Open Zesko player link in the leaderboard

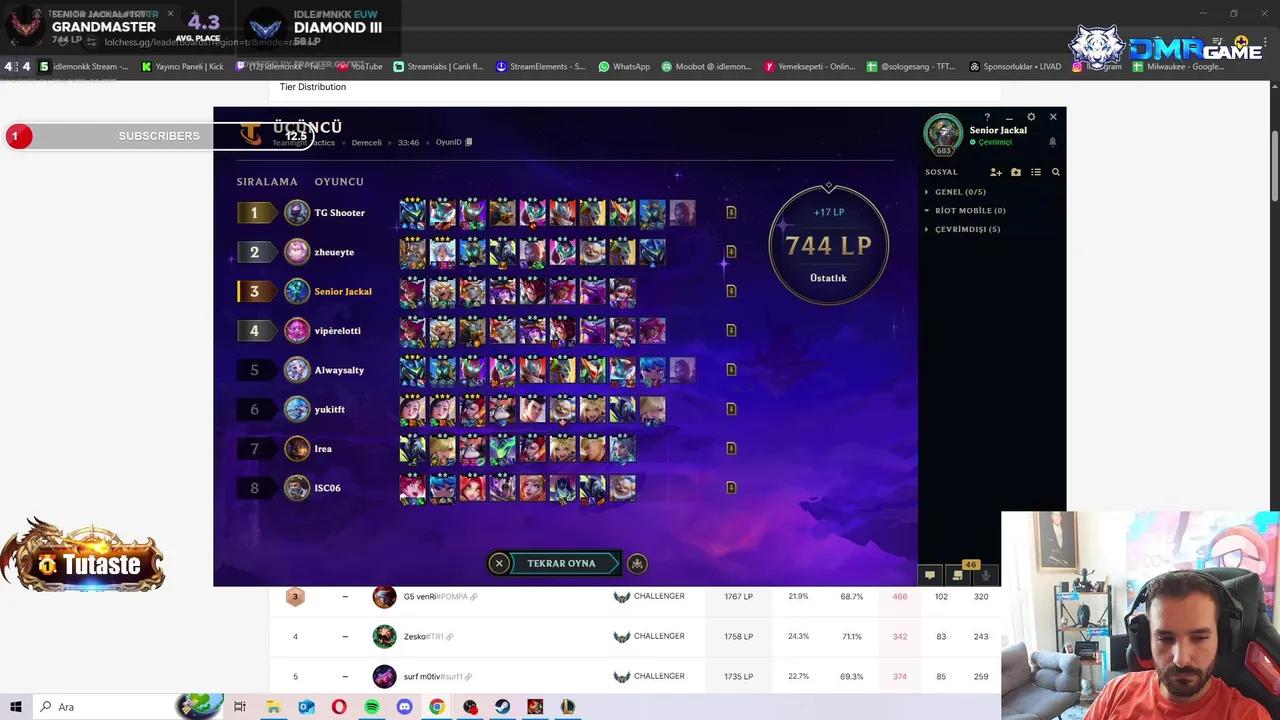pyautogui.click(x=428, y=637)
